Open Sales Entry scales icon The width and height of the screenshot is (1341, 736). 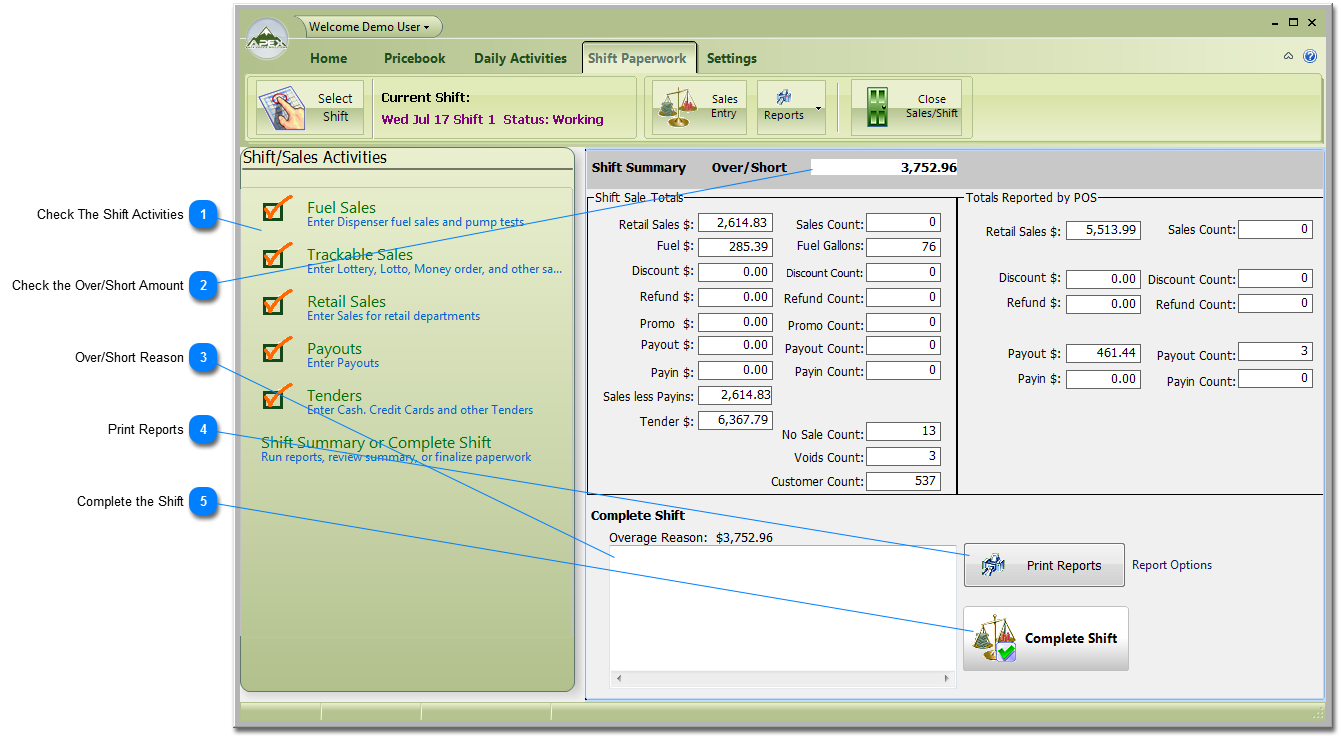677,108
